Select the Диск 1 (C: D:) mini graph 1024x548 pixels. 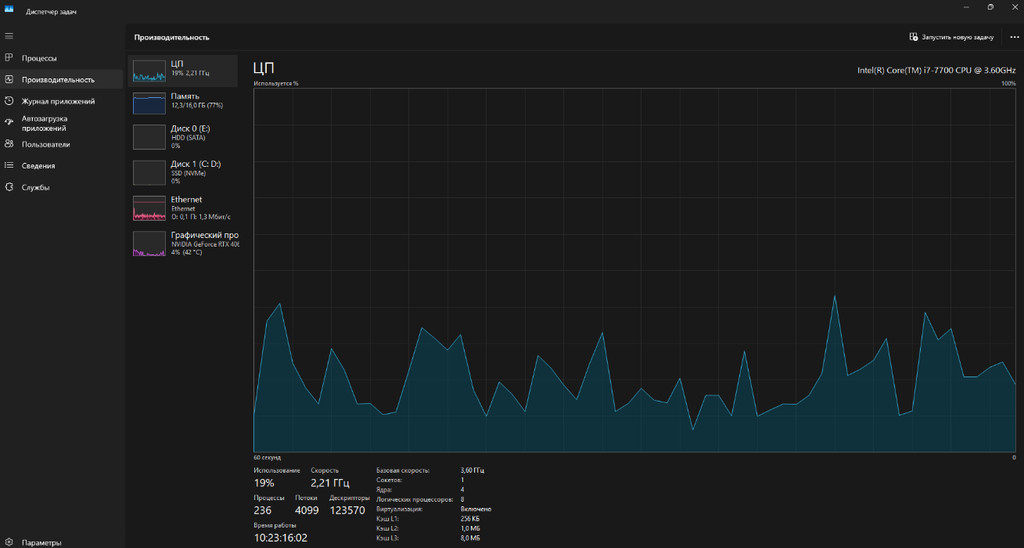click(x=150, y=172)
